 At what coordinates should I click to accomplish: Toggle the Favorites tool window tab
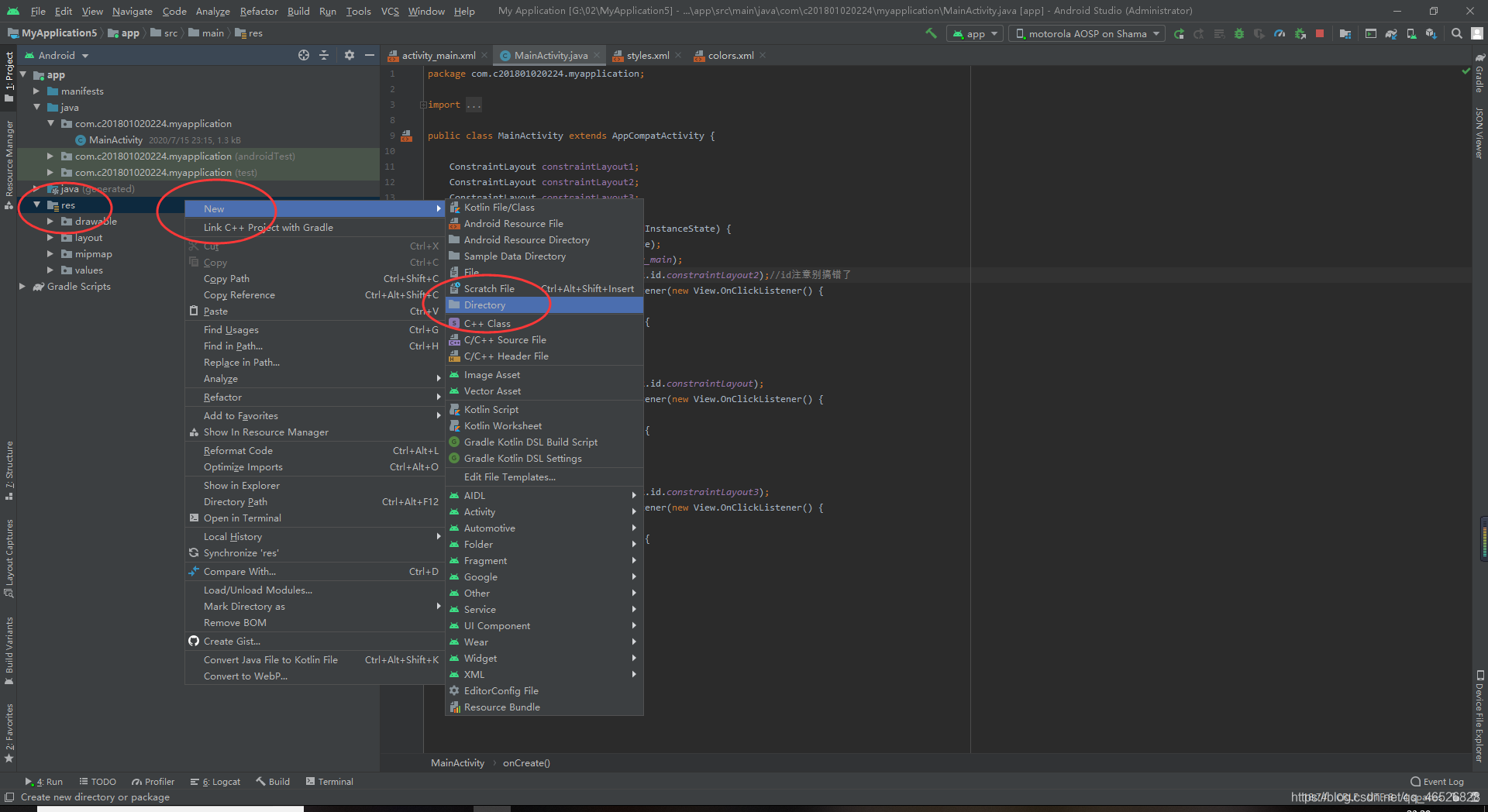[x=9, y=733]
